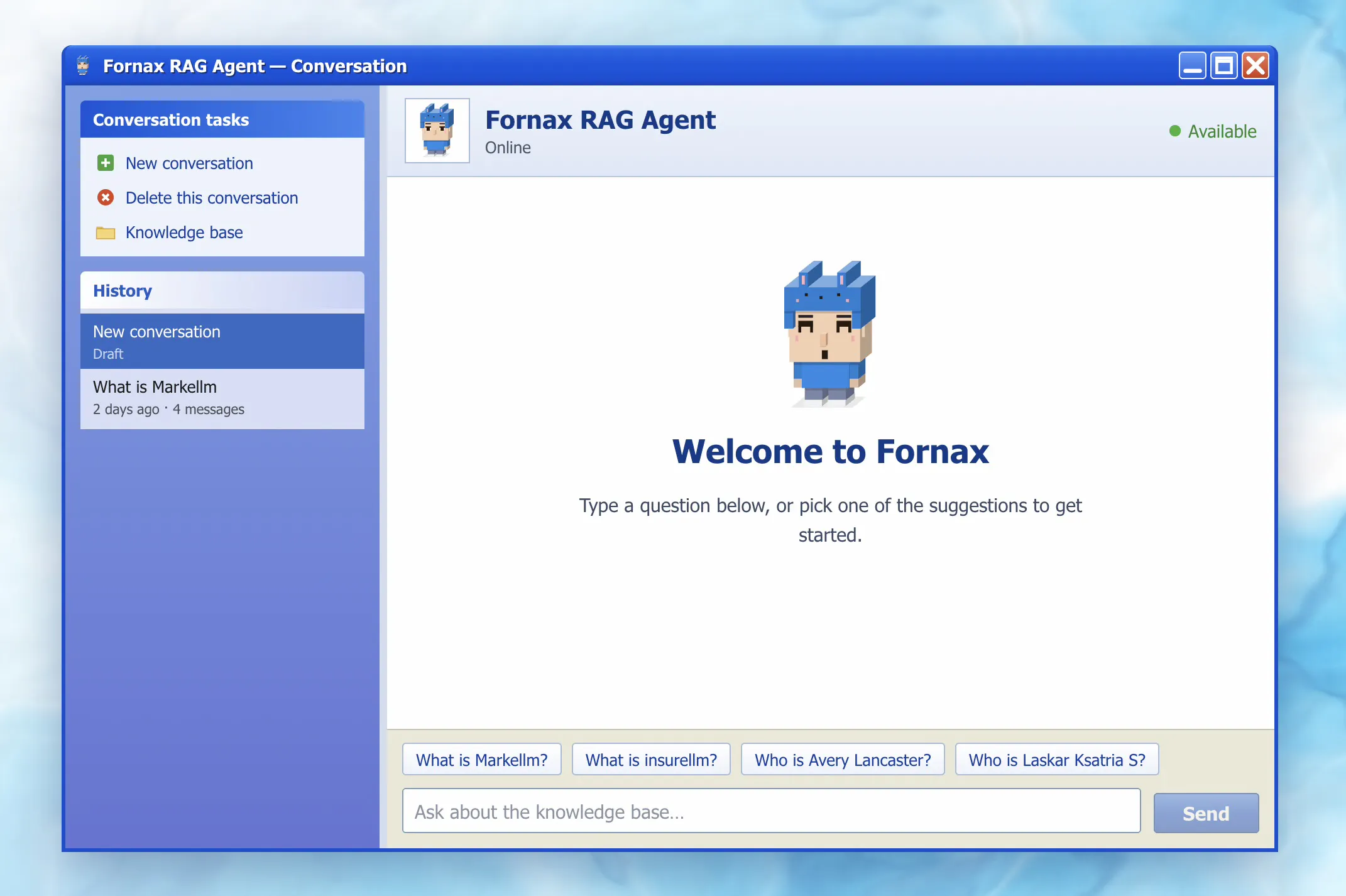This screenshot has height=896, width=1346.
Task: Click the Conversation tasks panel header
Action: point(222,119)
